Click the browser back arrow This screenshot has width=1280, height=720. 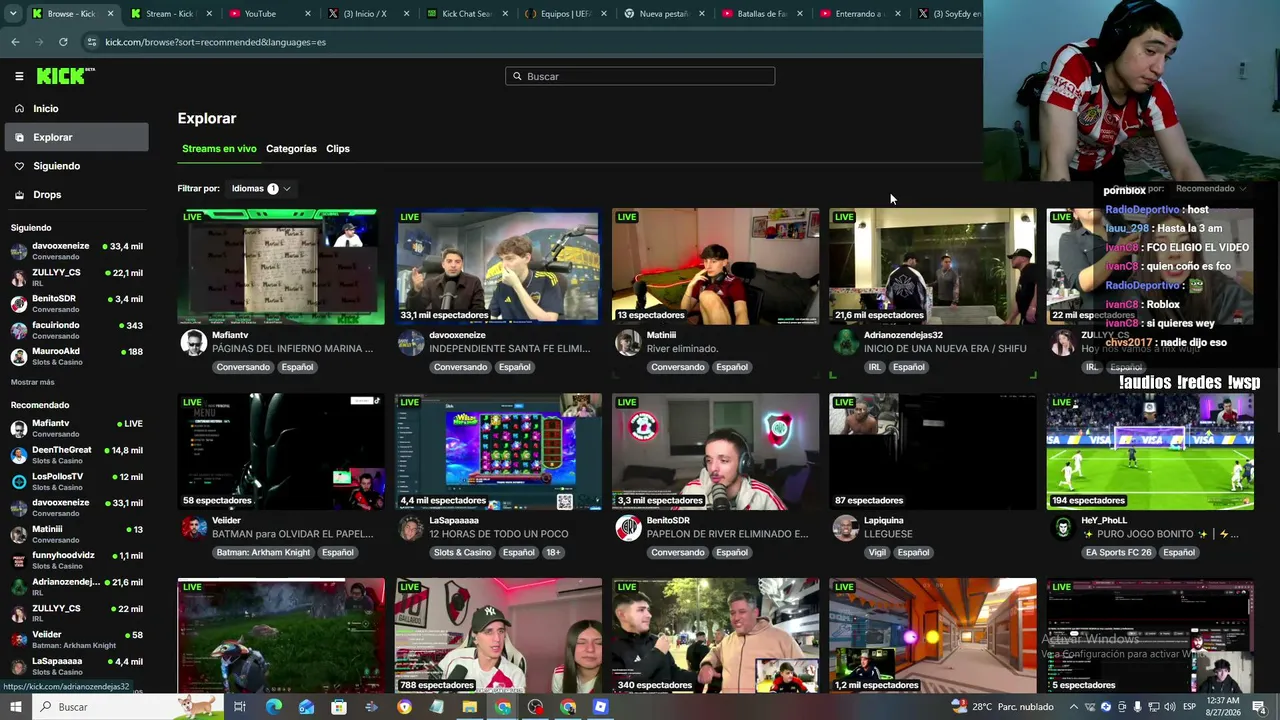tap(15, 42)
